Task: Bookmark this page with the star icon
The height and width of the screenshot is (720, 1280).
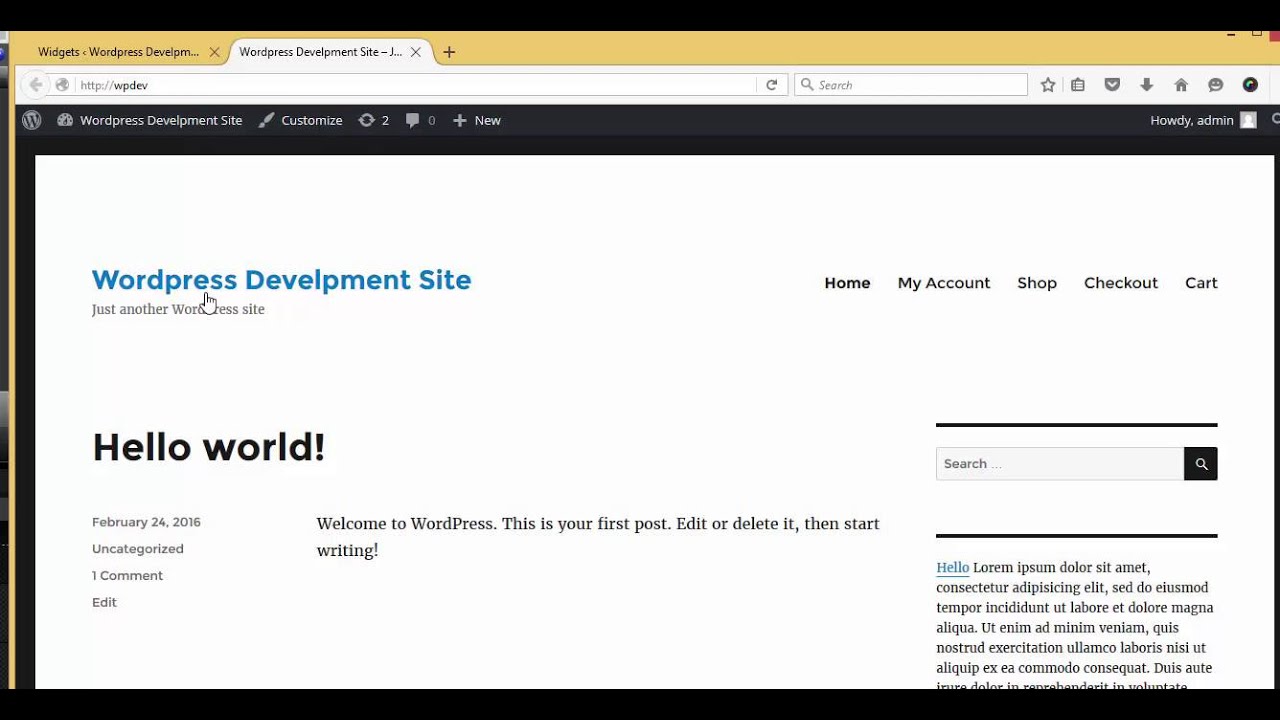Action: pos(1048,85)
